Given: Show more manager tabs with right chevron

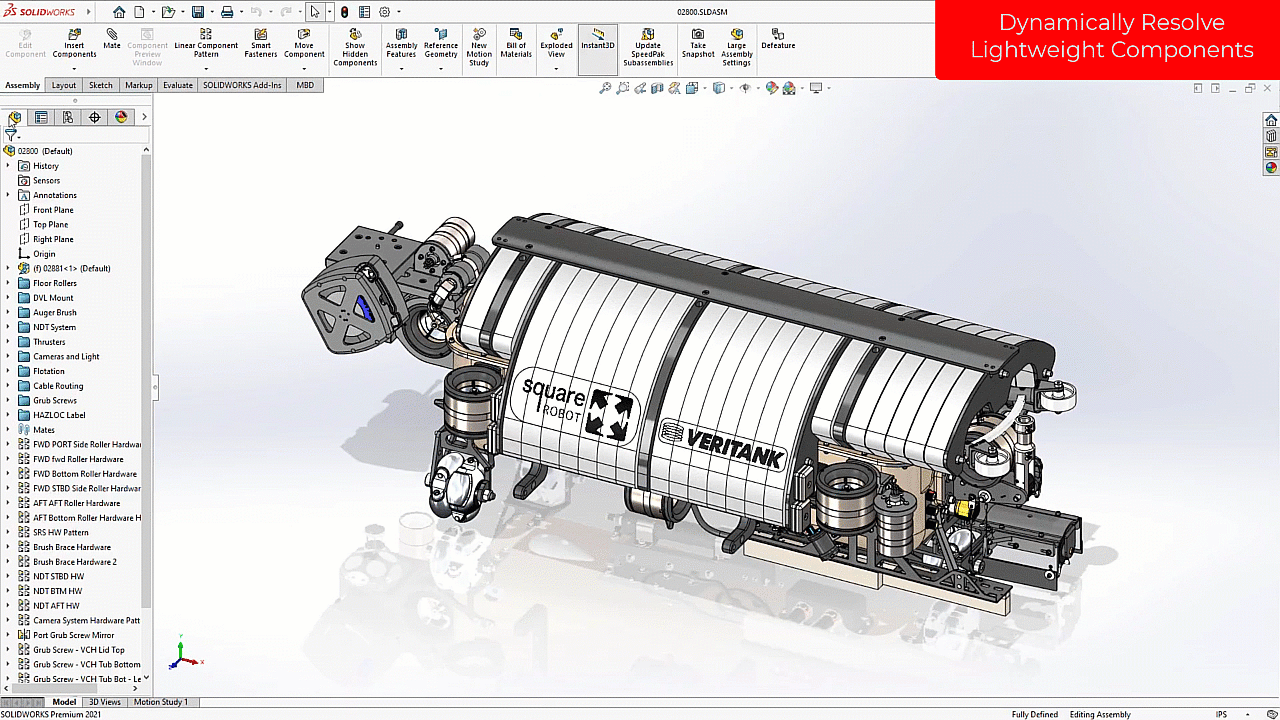Looking at the screenshot, I should point(144,117).
